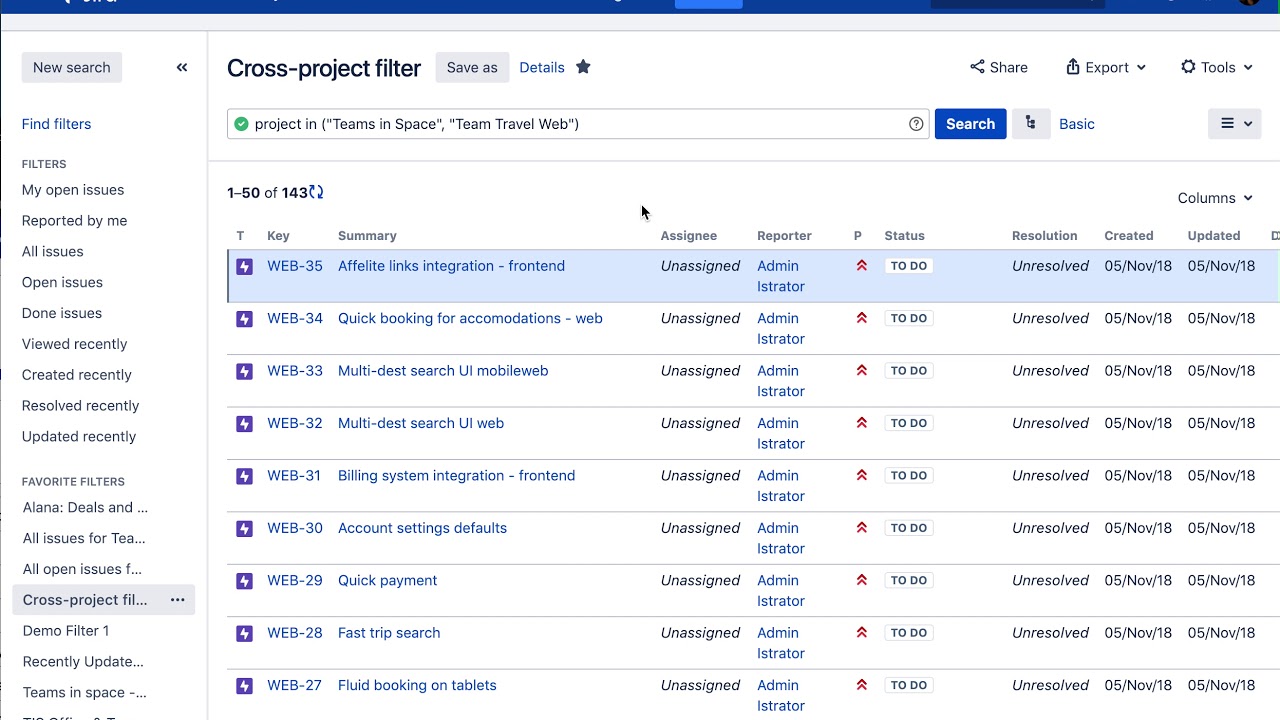This screenshot has width=1280, height=720.
Task: Sort by the Status column header
Action: point(904,236)
